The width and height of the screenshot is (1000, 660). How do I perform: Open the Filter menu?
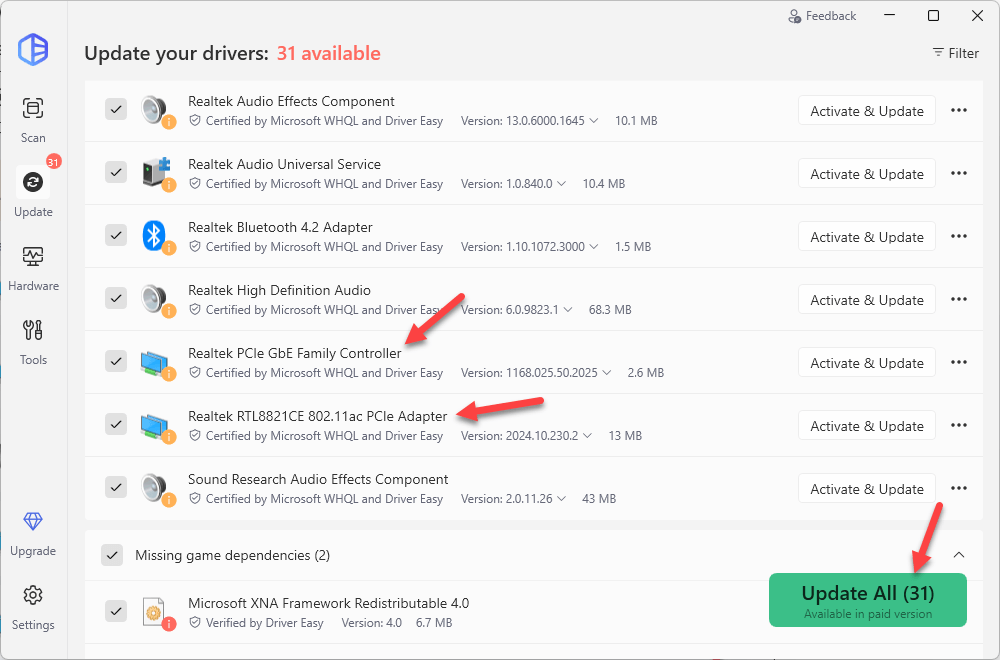click(x=955, y=53)
